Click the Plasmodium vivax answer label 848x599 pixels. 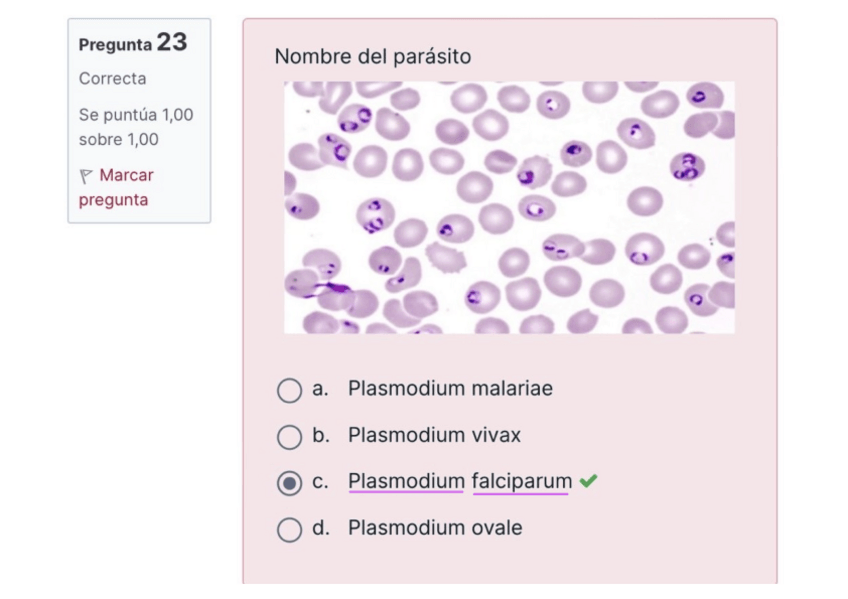tap(434, 435)
